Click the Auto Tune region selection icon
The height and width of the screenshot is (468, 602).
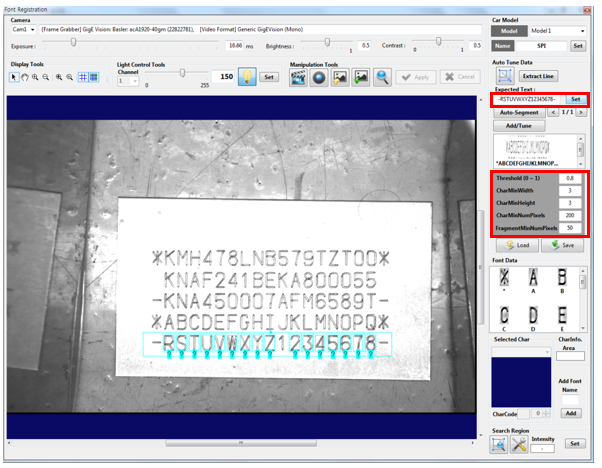click(x=503, y=76)
